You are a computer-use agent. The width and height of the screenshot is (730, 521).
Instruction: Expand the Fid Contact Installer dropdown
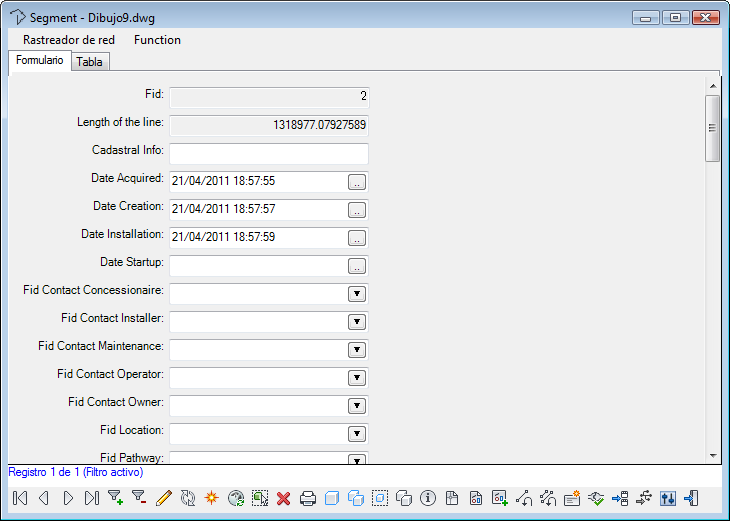tap(357, 322)
